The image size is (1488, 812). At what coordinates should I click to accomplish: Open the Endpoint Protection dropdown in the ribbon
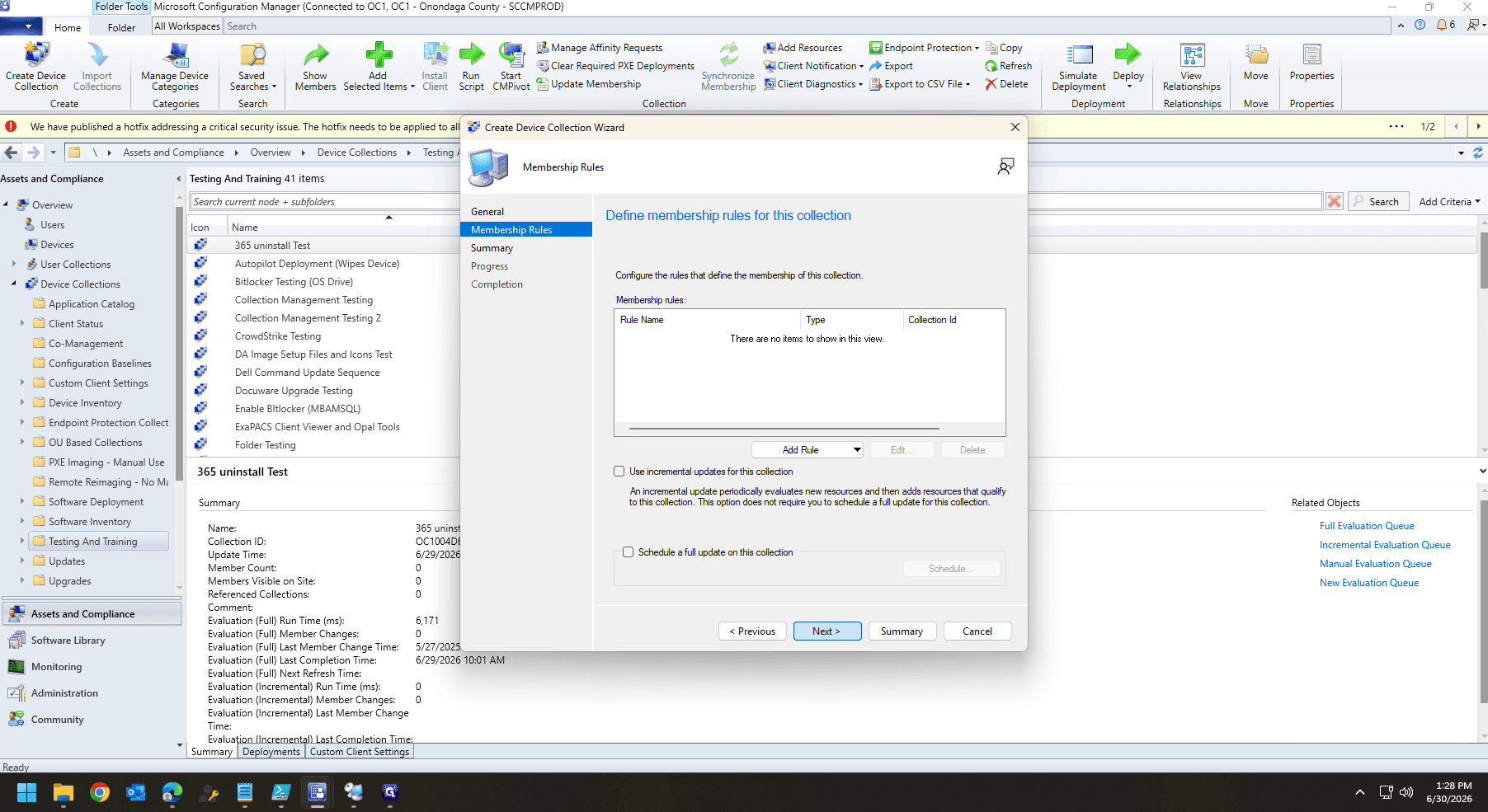pyautogui.click(x=924, y=48)
